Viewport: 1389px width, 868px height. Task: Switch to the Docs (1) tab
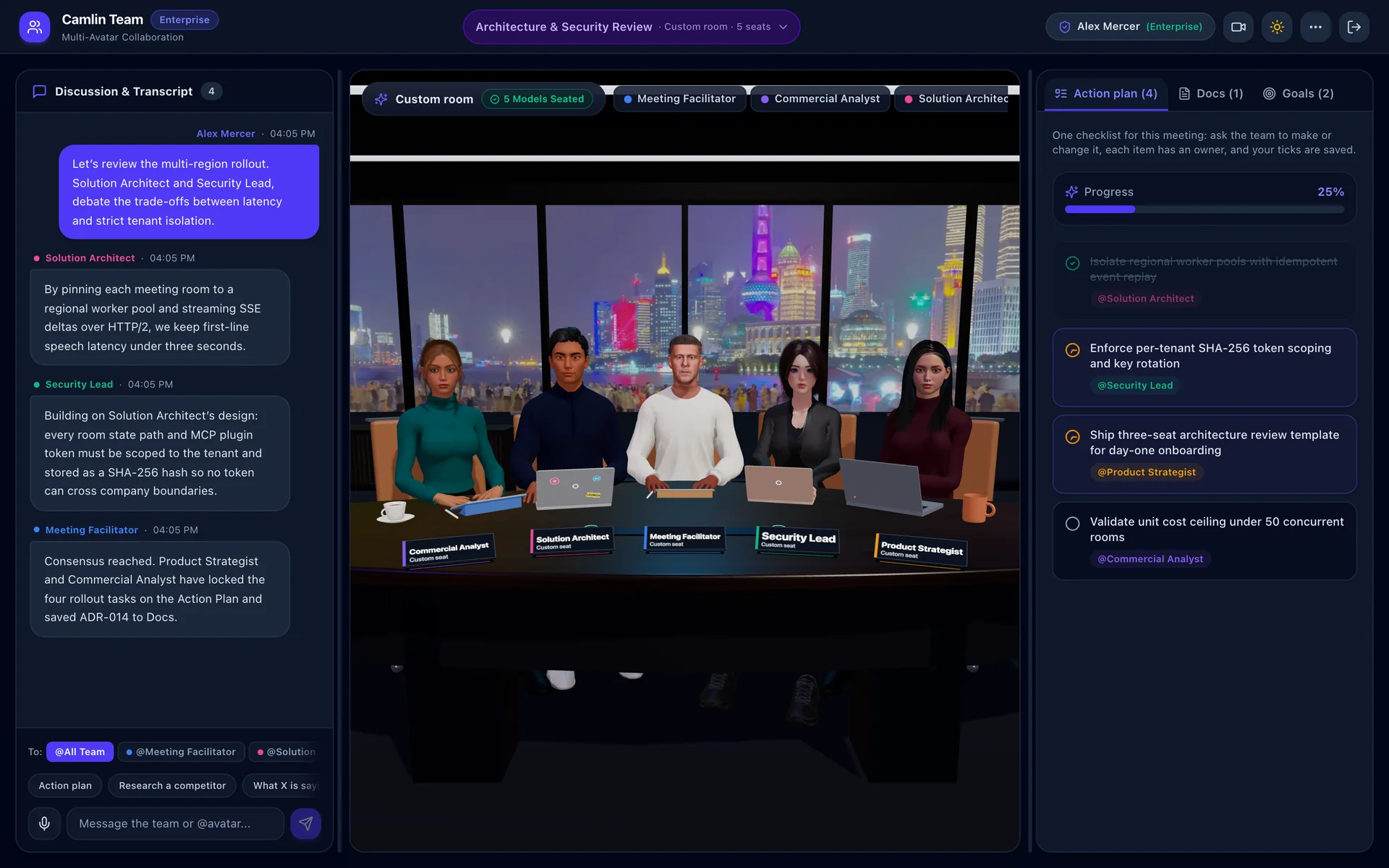pos(1211,94)
